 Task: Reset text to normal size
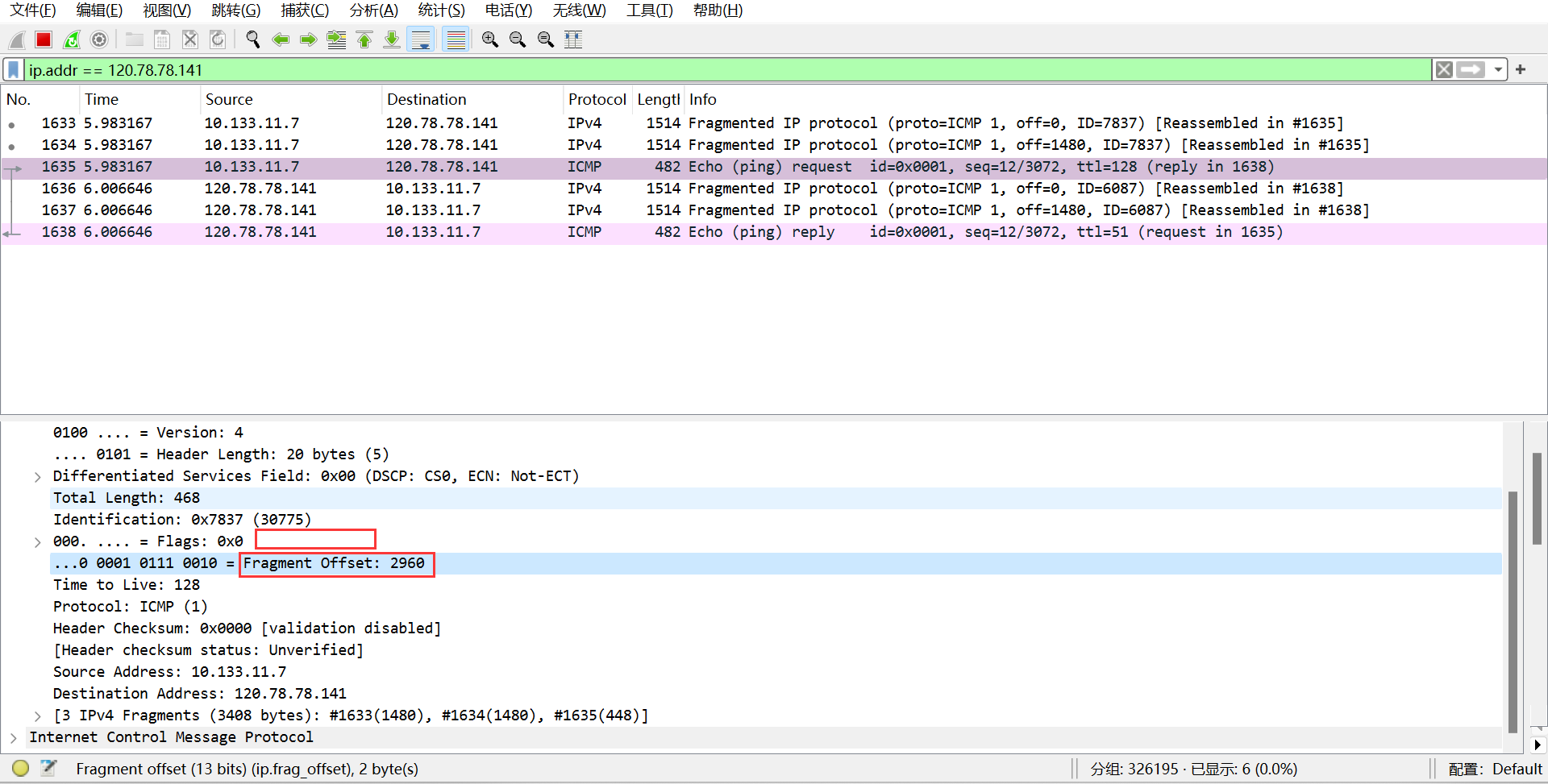click(x=546, y=39)
